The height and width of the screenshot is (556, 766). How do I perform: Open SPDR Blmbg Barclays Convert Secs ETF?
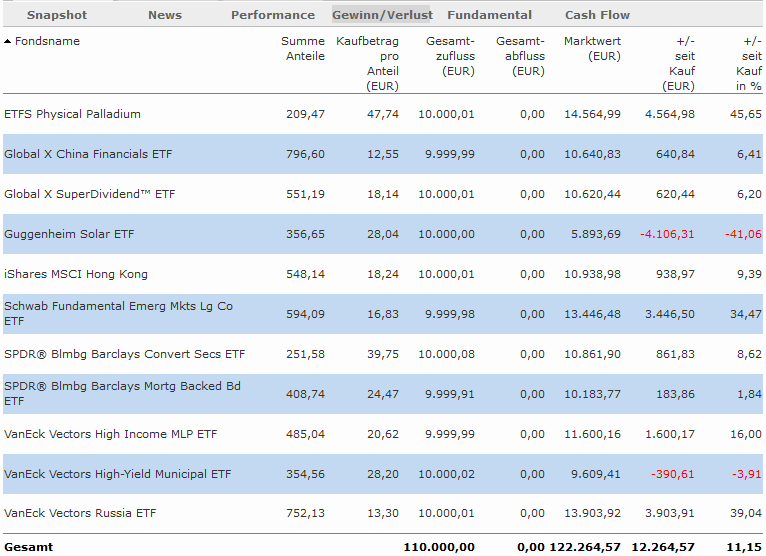coord(124,354)
